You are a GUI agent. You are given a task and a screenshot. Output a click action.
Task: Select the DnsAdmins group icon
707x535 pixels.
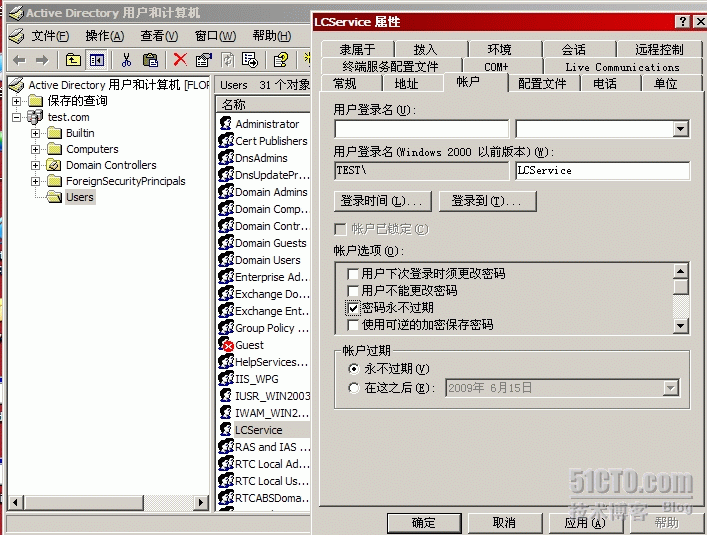click(226, 158)
